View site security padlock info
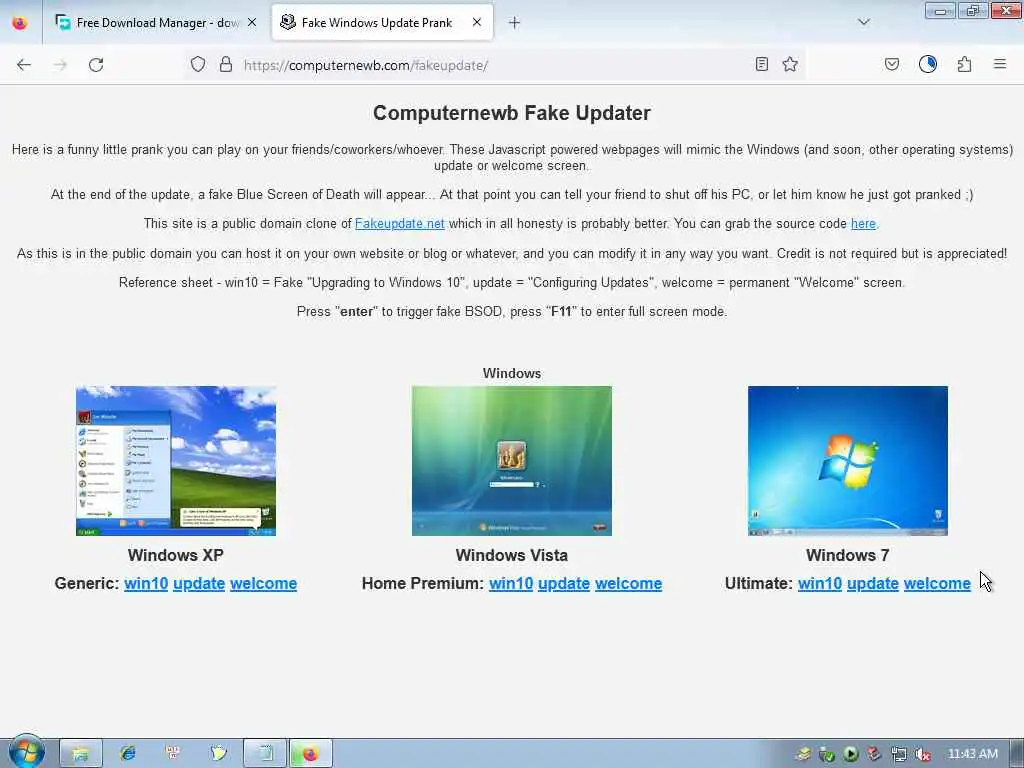This screenshot has width=1024, height=768. tap(226, 64)
